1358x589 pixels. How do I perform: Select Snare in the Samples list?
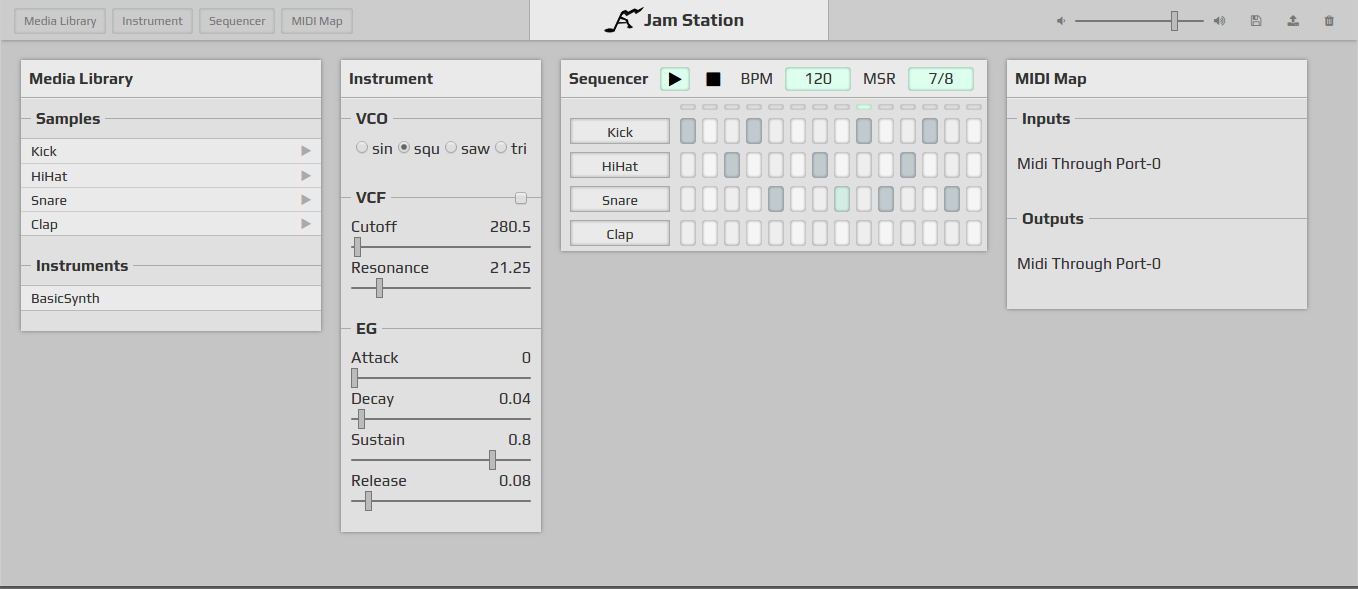coord(171,200)
